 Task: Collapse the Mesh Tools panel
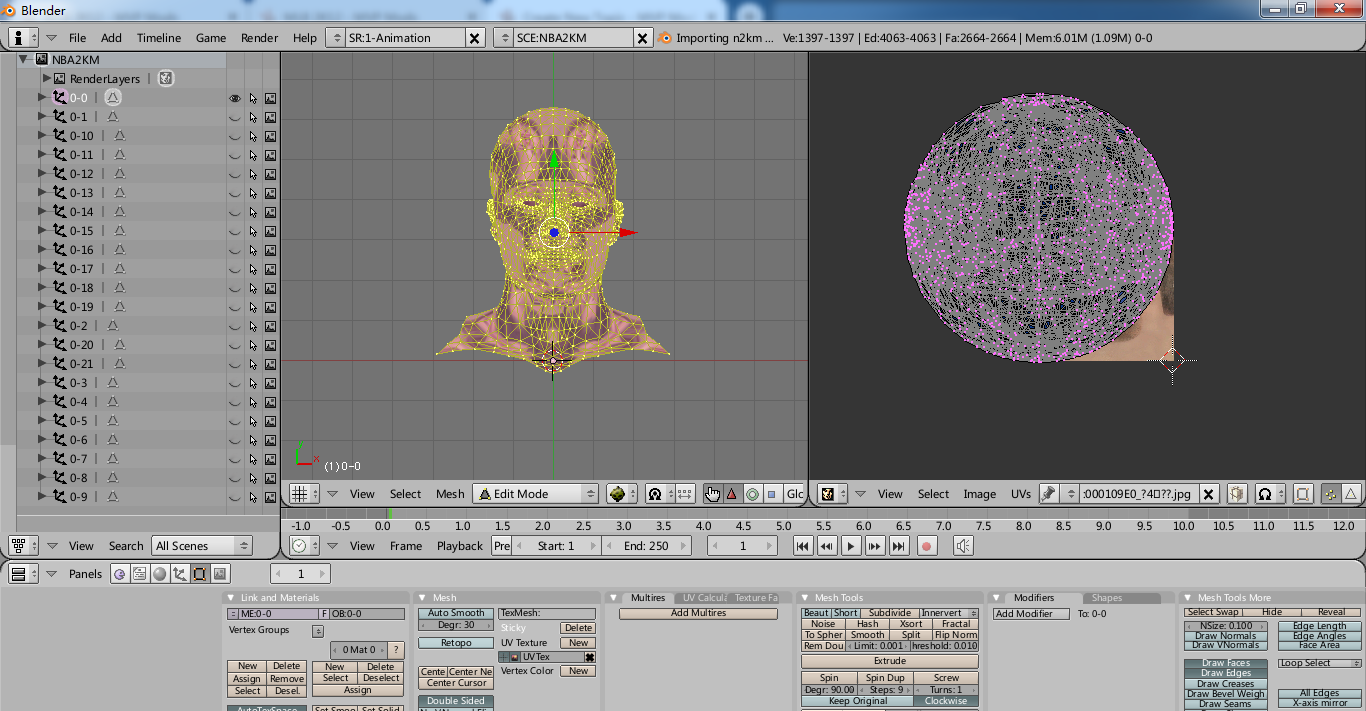tap(806, 598)
